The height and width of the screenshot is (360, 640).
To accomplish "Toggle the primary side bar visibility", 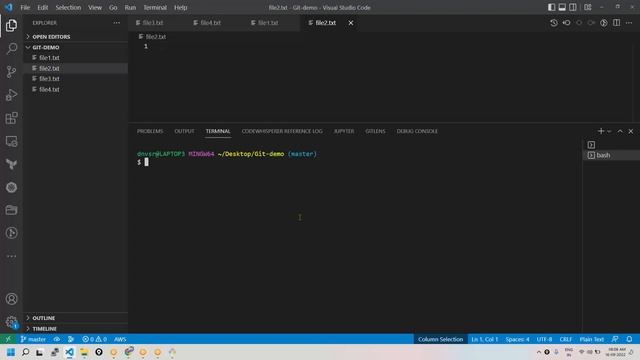I will tap(551, 7).
